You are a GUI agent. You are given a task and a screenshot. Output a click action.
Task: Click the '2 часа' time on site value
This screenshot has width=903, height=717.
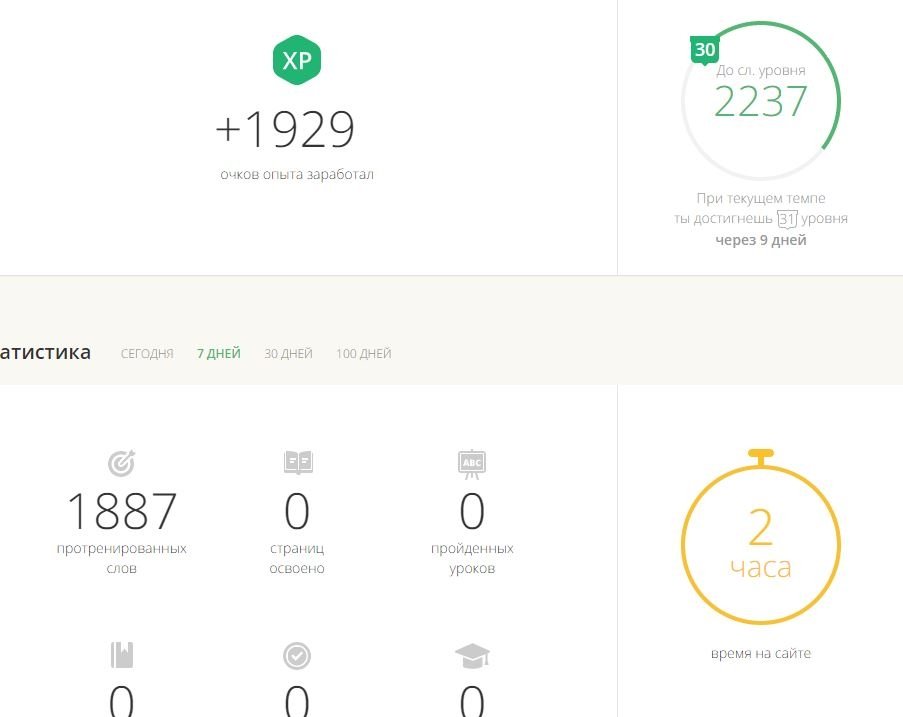(760, 545)
